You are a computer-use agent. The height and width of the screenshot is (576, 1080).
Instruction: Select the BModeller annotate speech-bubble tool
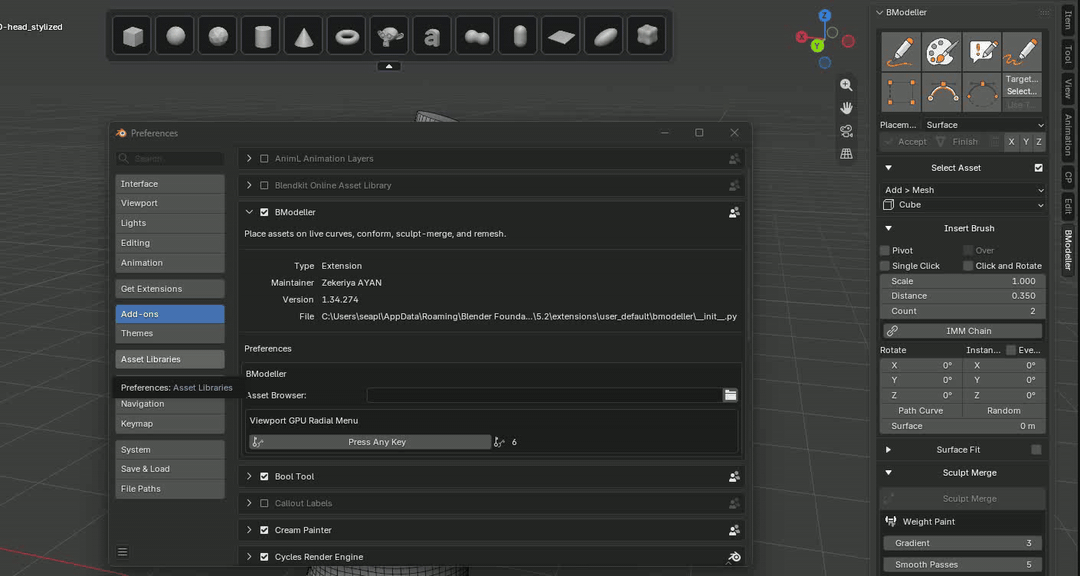(982, 51)
